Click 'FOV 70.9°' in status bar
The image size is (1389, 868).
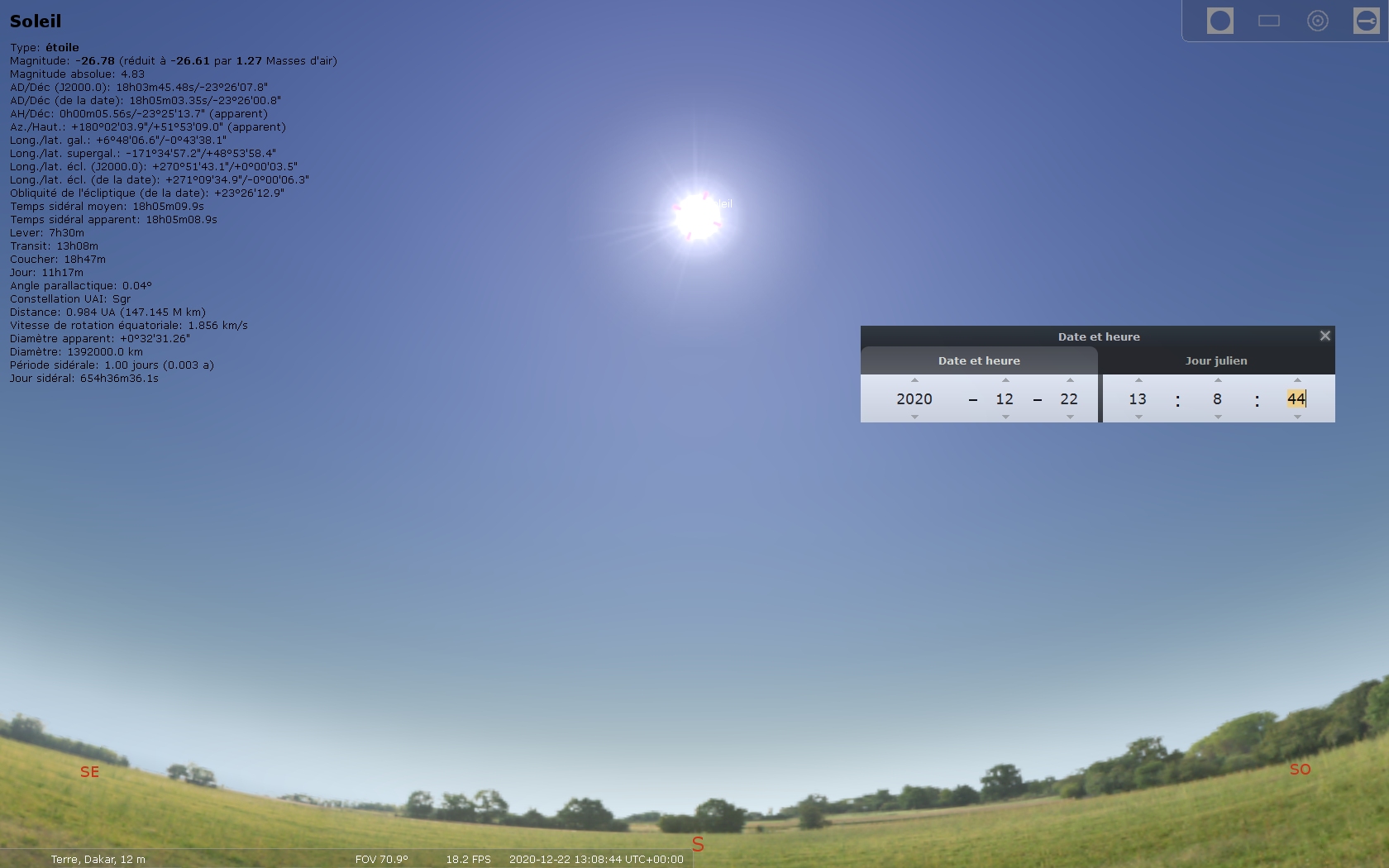382,859
